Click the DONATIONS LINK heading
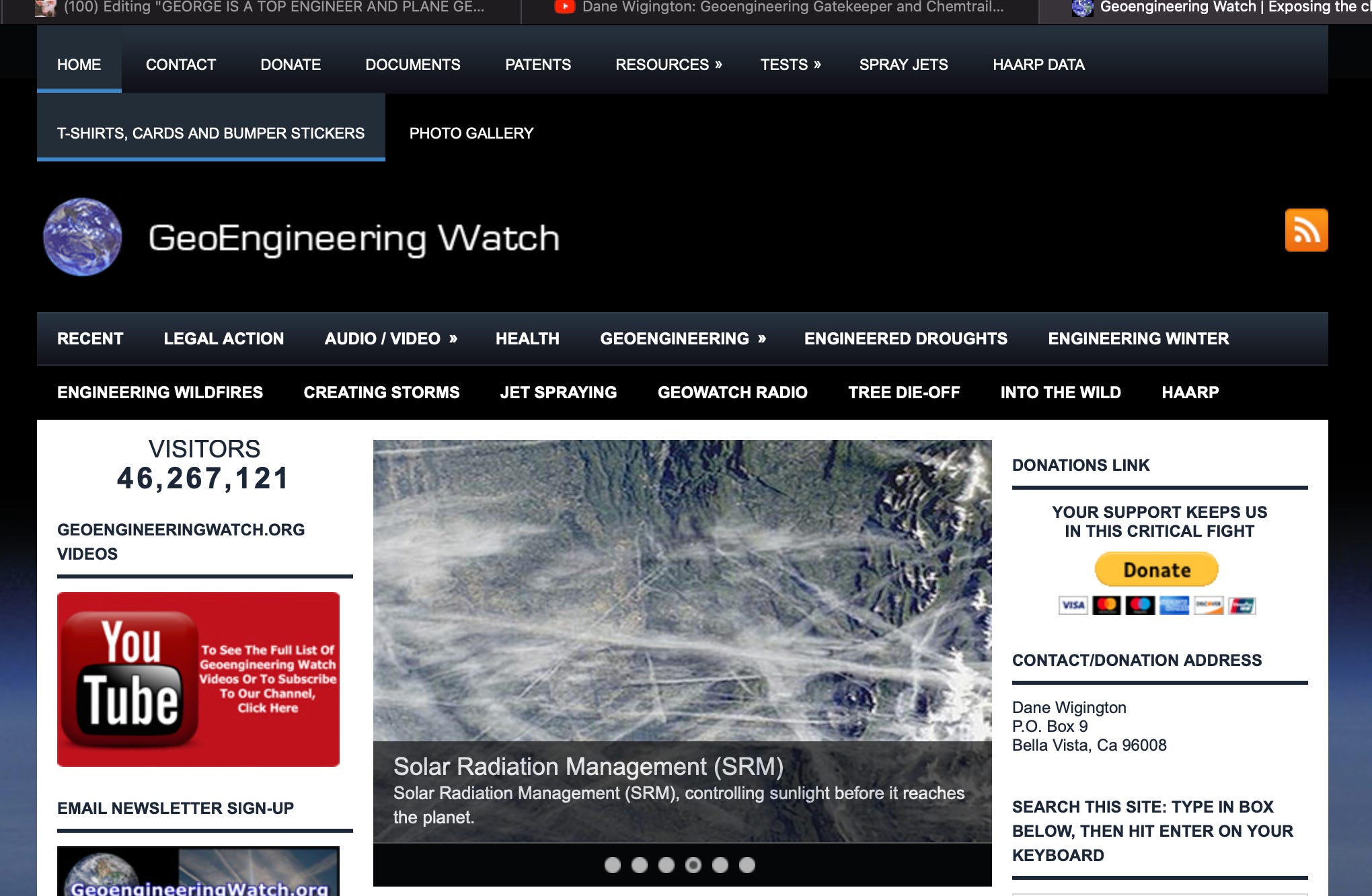 [x=1081, y=465]
